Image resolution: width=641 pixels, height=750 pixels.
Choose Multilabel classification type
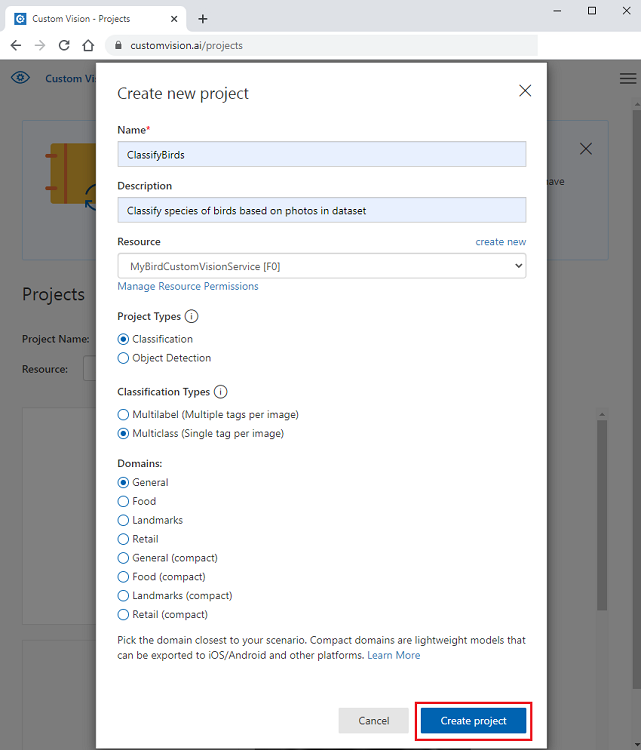tap(124, 414)
